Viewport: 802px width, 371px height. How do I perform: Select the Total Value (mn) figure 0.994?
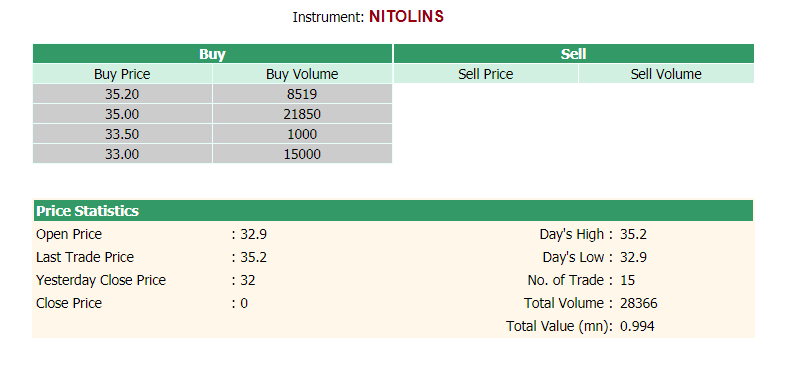637,326
